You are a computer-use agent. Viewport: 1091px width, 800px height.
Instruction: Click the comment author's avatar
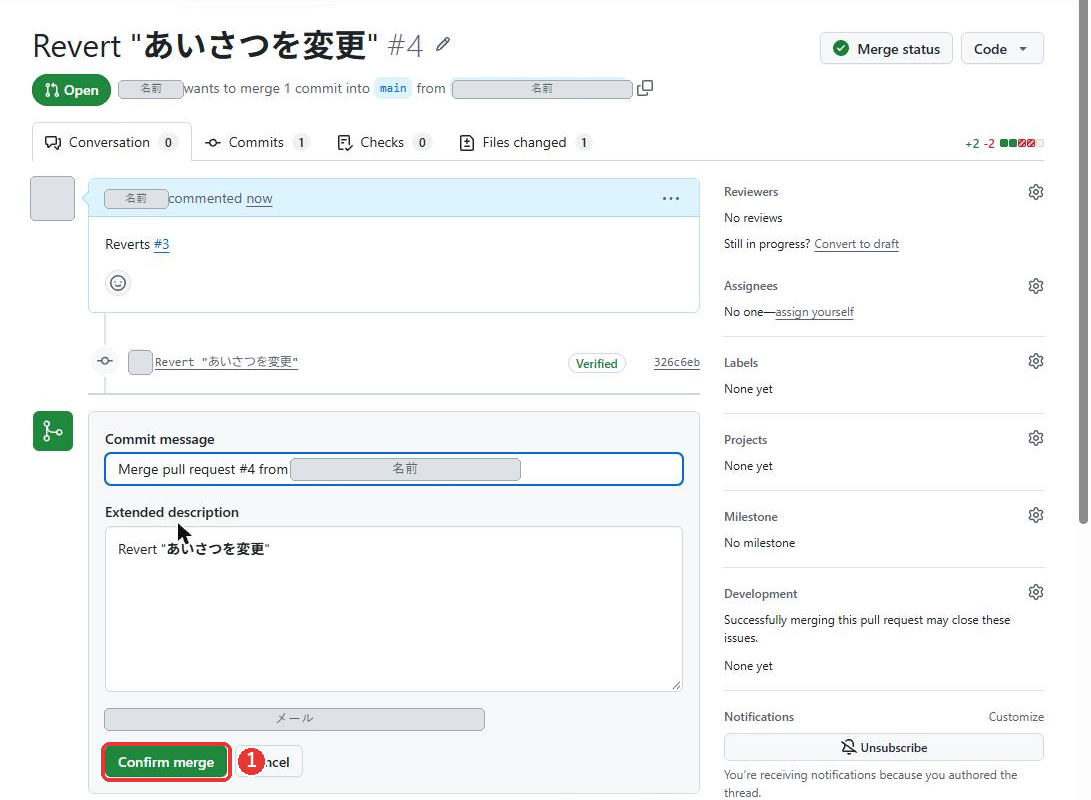(53, 198)
